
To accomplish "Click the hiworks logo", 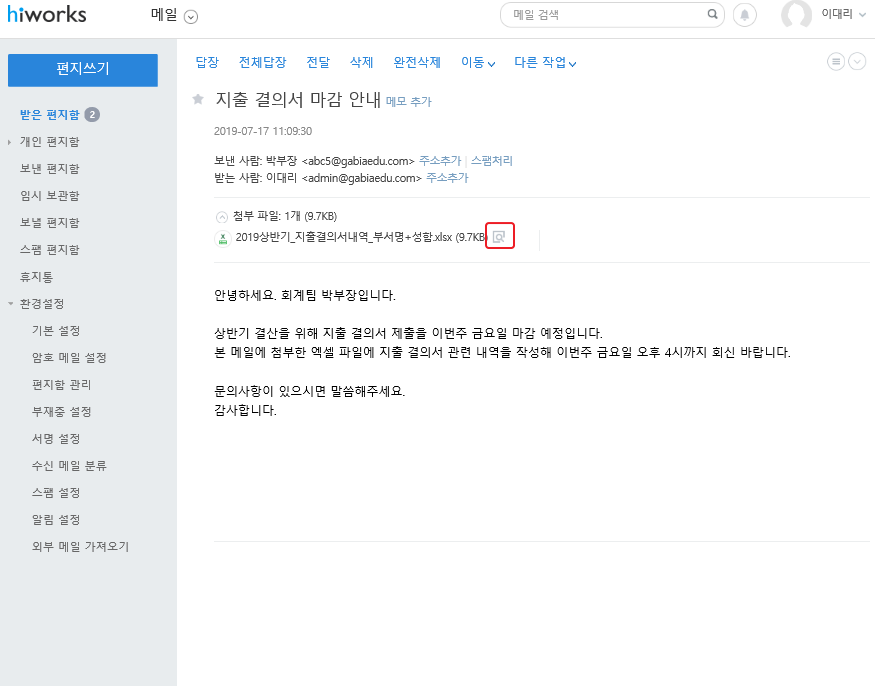I will click(x=47, y=15).
